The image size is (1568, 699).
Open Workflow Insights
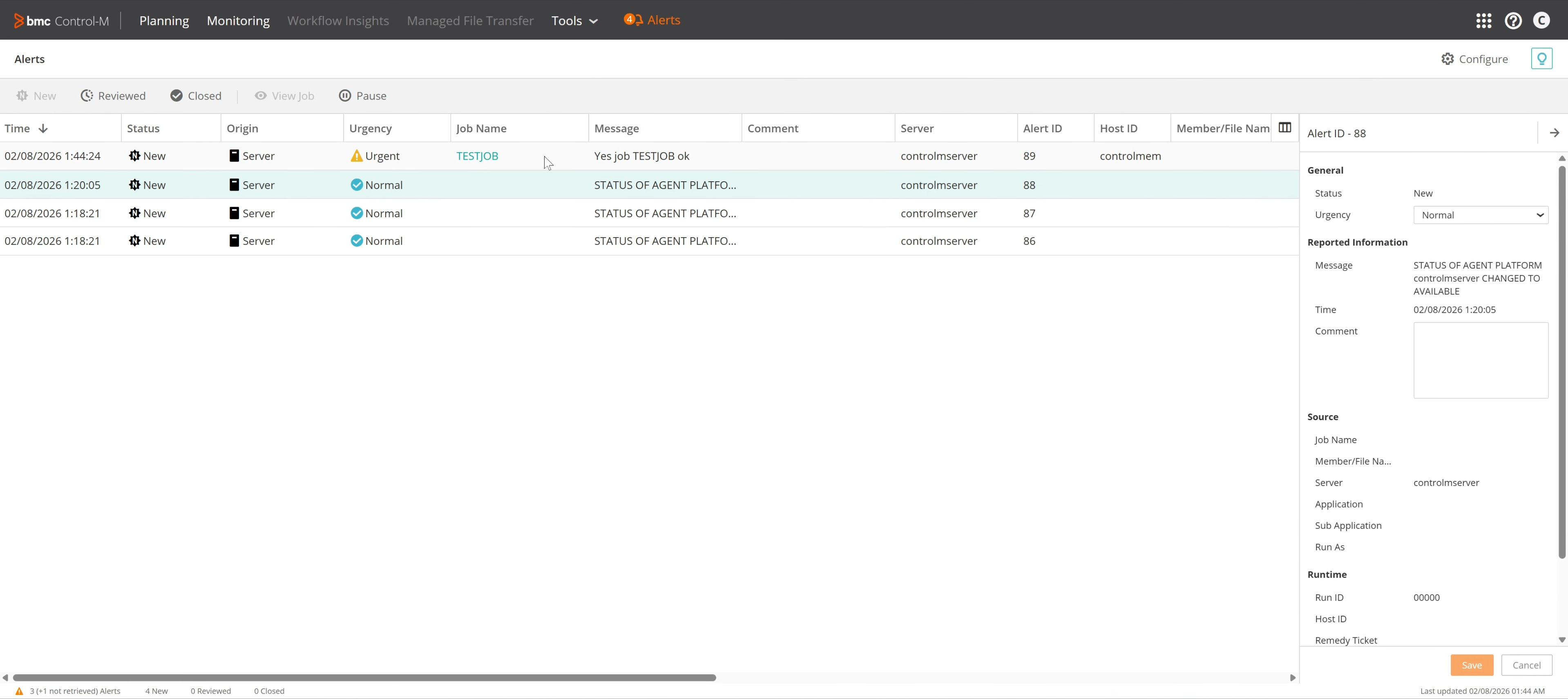338,21
